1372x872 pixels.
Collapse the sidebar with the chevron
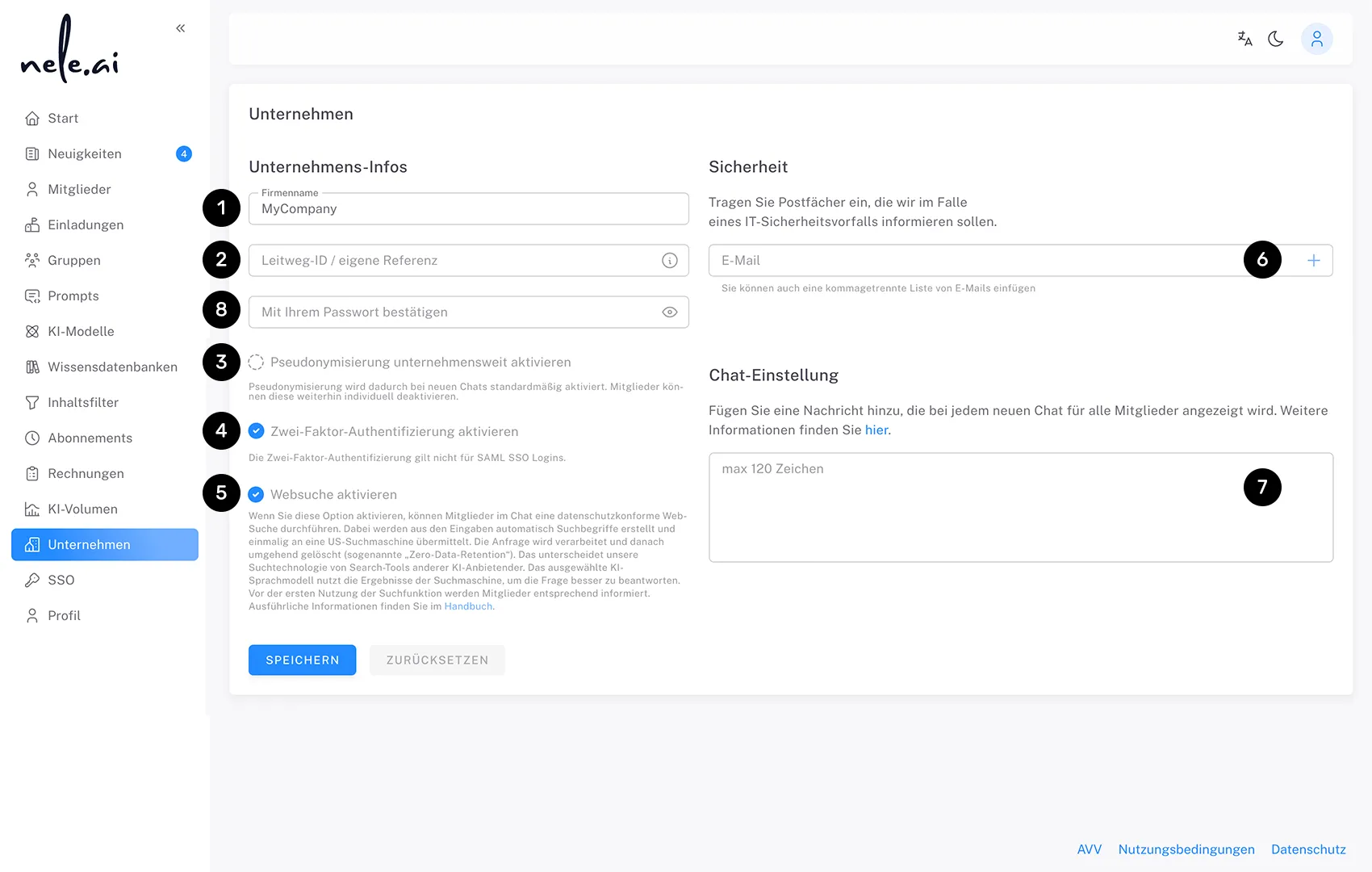coord(180,27)
